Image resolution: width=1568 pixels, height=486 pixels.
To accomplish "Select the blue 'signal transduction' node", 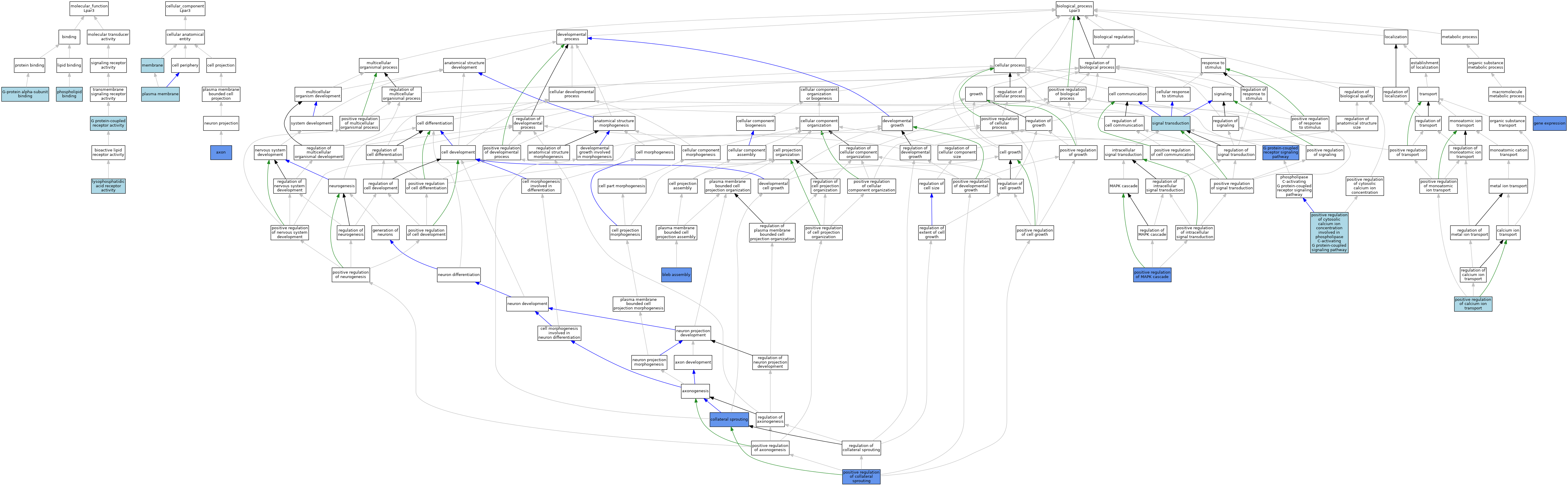I will coord(1171,123).
